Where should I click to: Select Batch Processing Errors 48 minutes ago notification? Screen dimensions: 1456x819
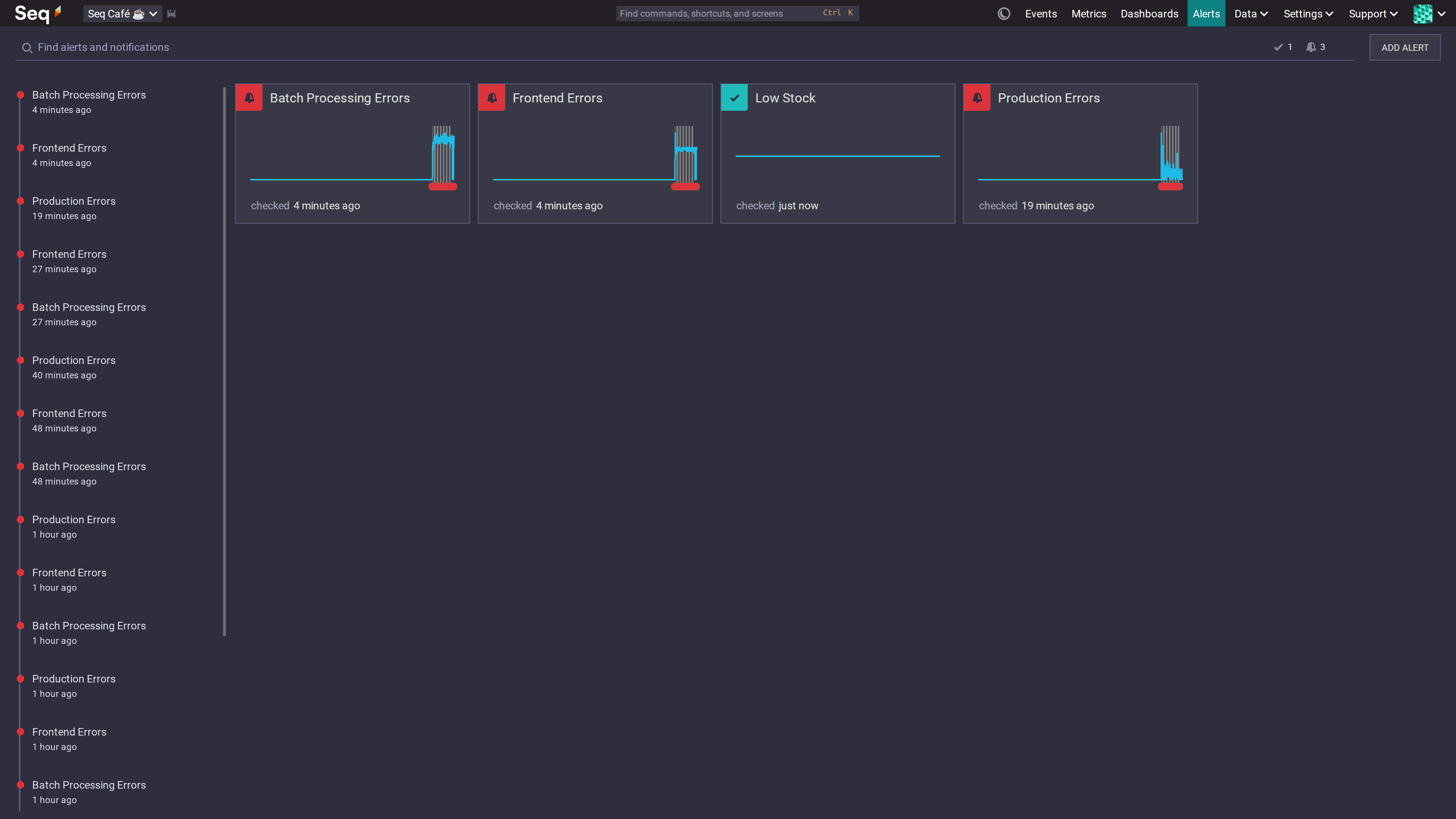(x=89, y=474)
